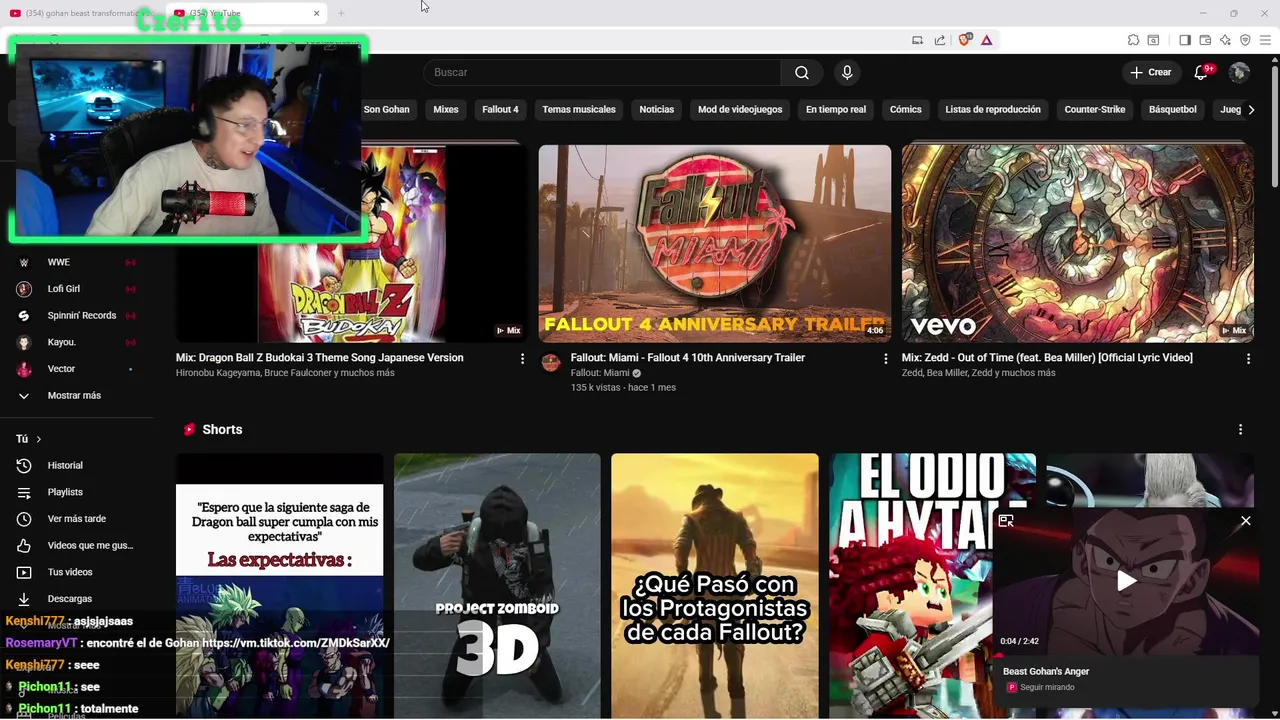Image resolution: width=1280 pixels, height=720 pixels.
Task: Play the Beast Gohan's Anger miniplayer
Action: 1126,580
